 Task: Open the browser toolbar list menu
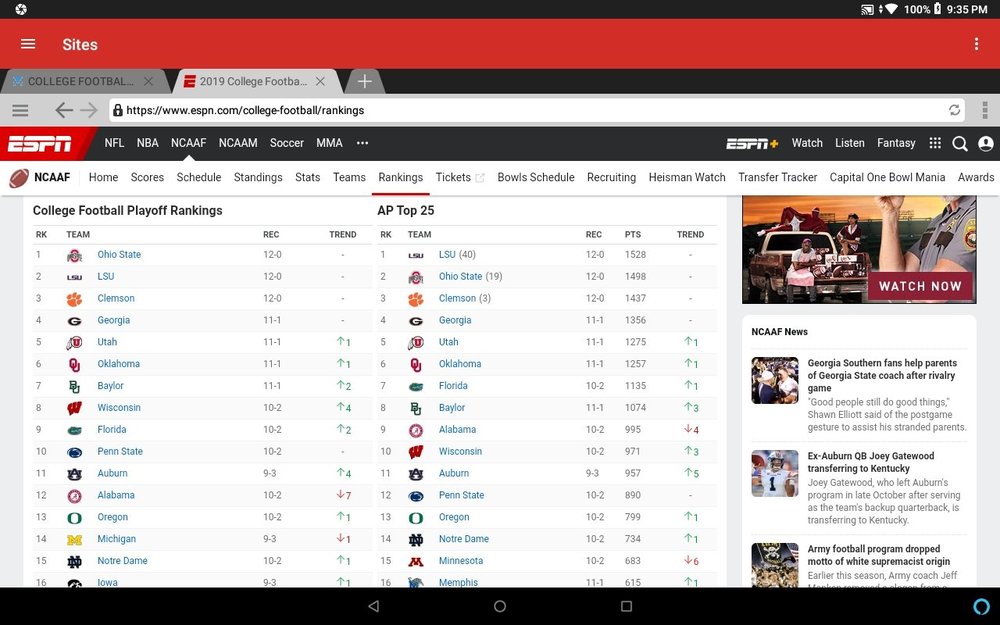(x=20, y=110)
